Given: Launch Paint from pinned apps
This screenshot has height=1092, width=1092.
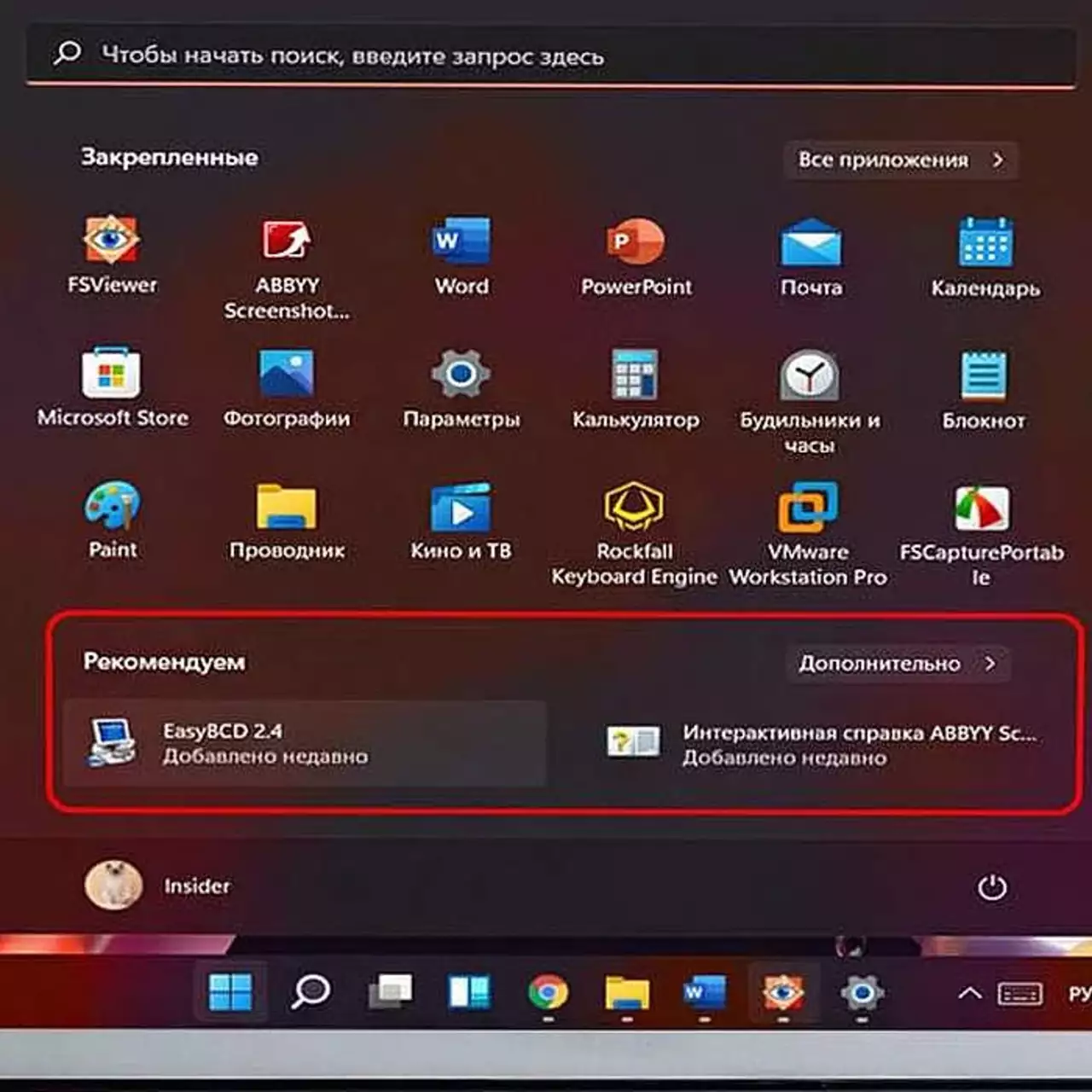Looking at the screenshot, I should 112,520.
